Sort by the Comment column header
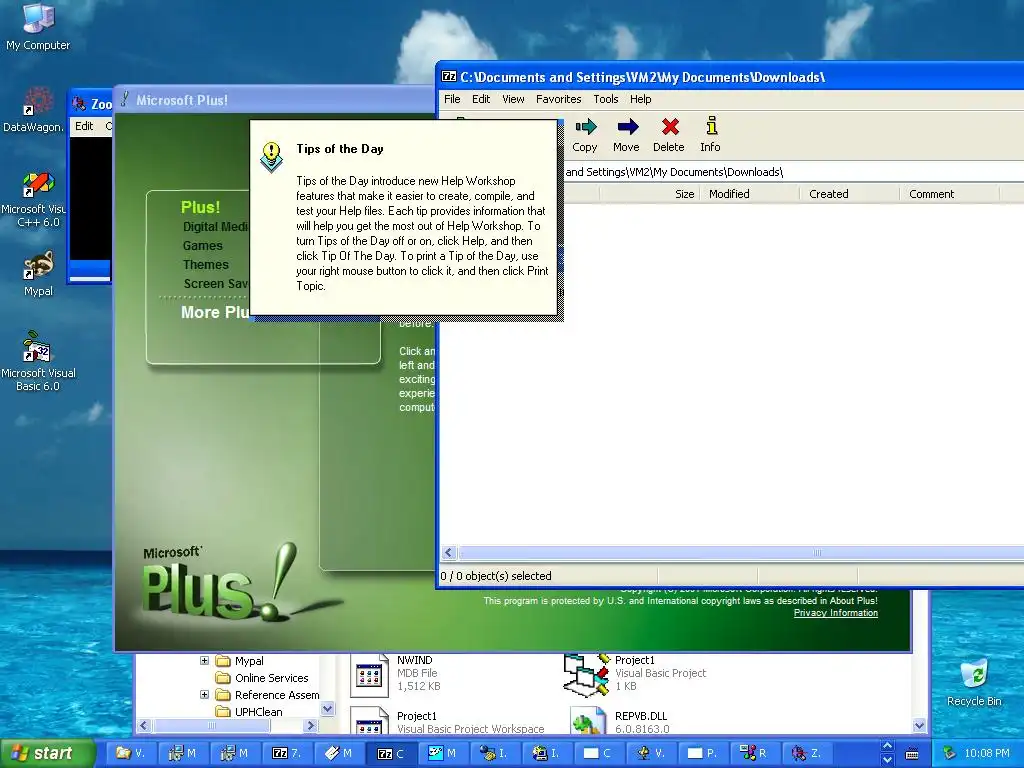The height and width of the screenshot is (768, 1024). point(950,194)
